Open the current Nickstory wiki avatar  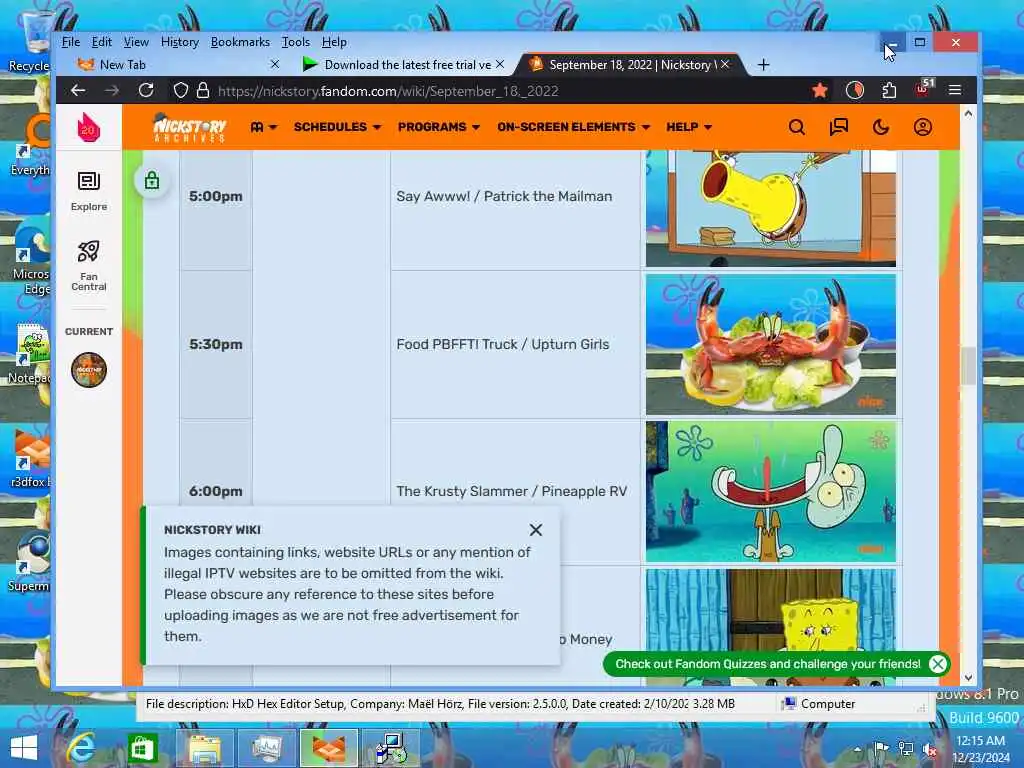(89, 370)
